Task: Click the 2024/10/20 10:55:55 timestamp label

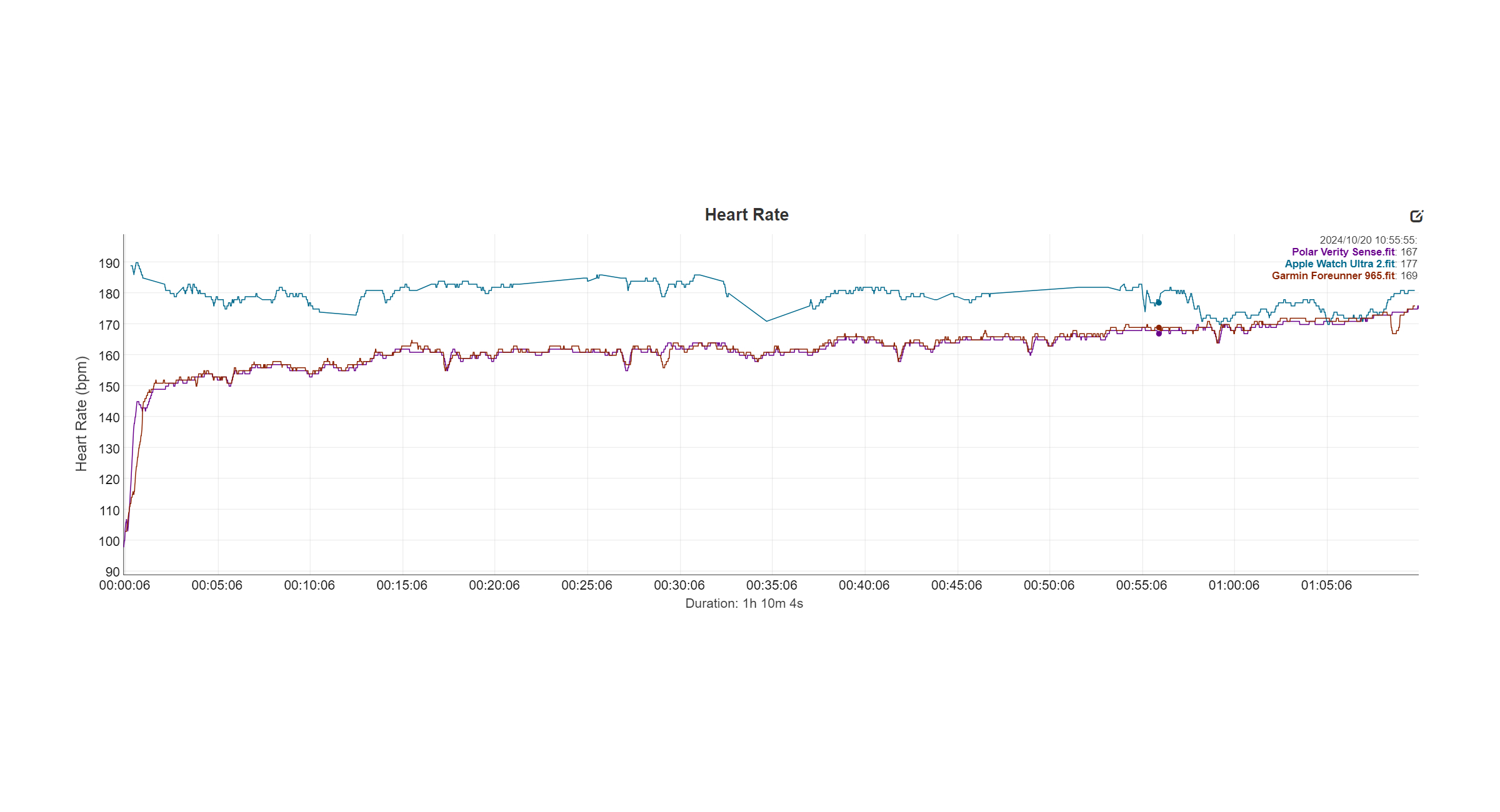Action: pyautogui.click(x=1367, y=240)
